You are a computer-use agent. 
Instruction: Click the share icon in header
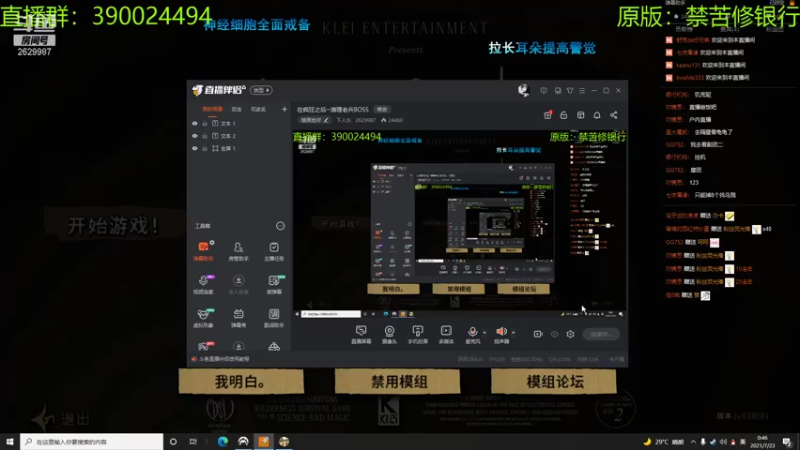tap(614, 115)
